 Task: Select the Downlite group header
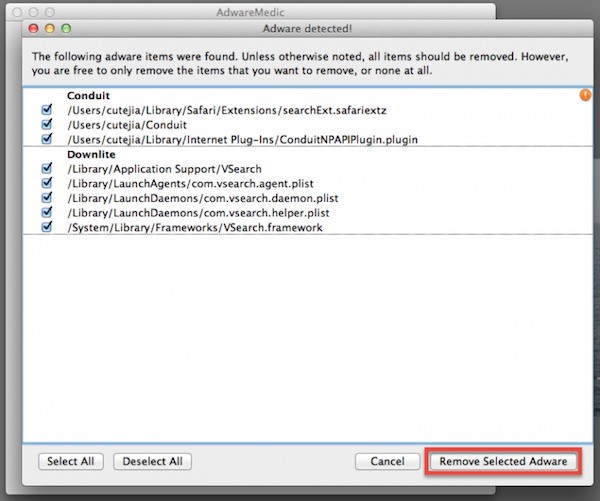(x=90, y=155)
